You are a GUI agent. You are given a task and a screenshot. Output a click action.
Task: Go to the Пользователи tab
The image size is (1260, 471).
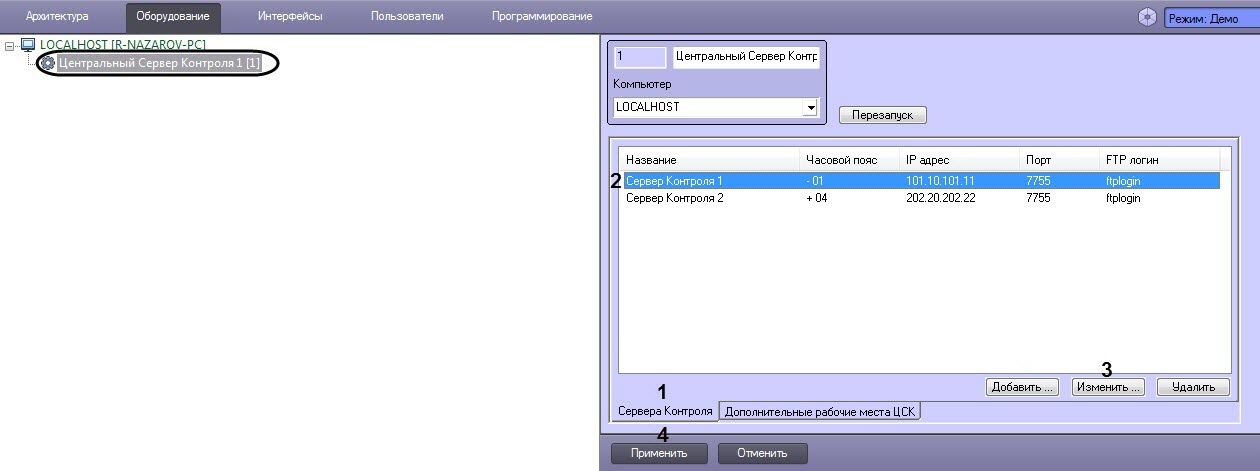[x=407, y=16]
